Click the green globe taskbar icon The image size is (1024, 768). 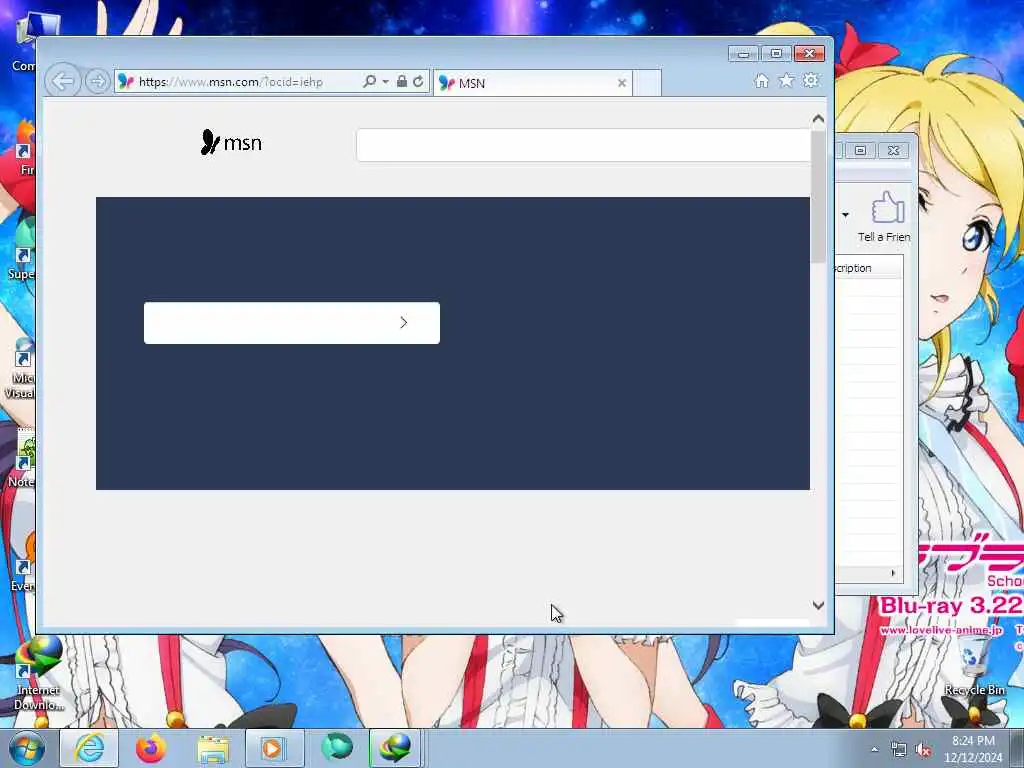coord(336,748)
